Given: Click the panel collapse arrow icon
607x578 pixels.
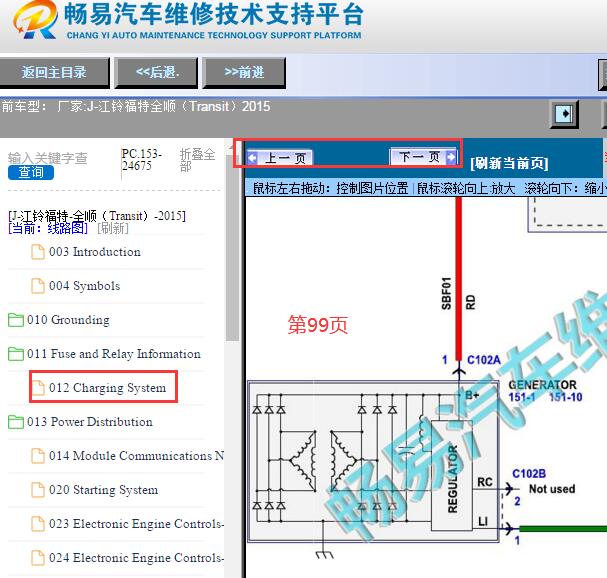Looking at the screenshot, I should 564,114.
